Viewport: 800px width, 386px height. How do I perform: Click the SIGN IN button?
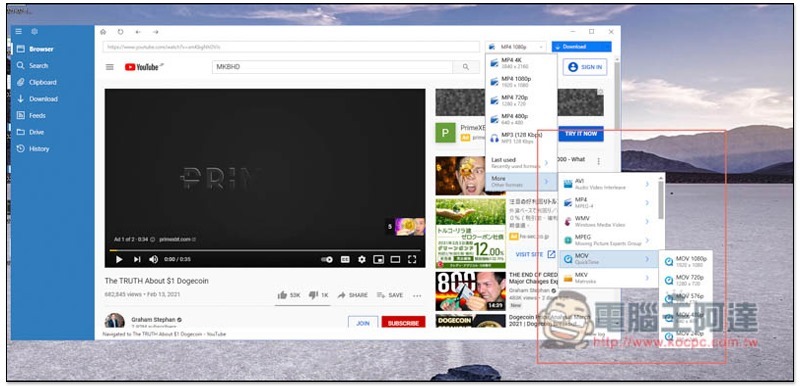(585, 67)
